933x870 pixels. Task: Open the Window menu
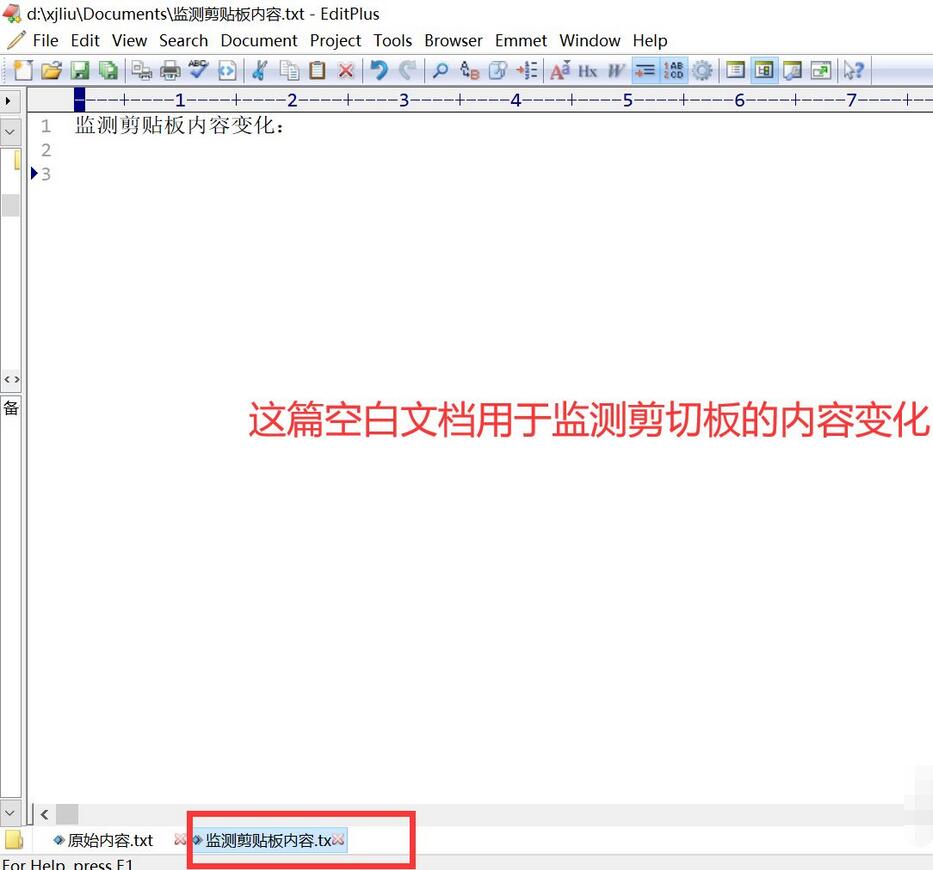(x=590, y=40)
